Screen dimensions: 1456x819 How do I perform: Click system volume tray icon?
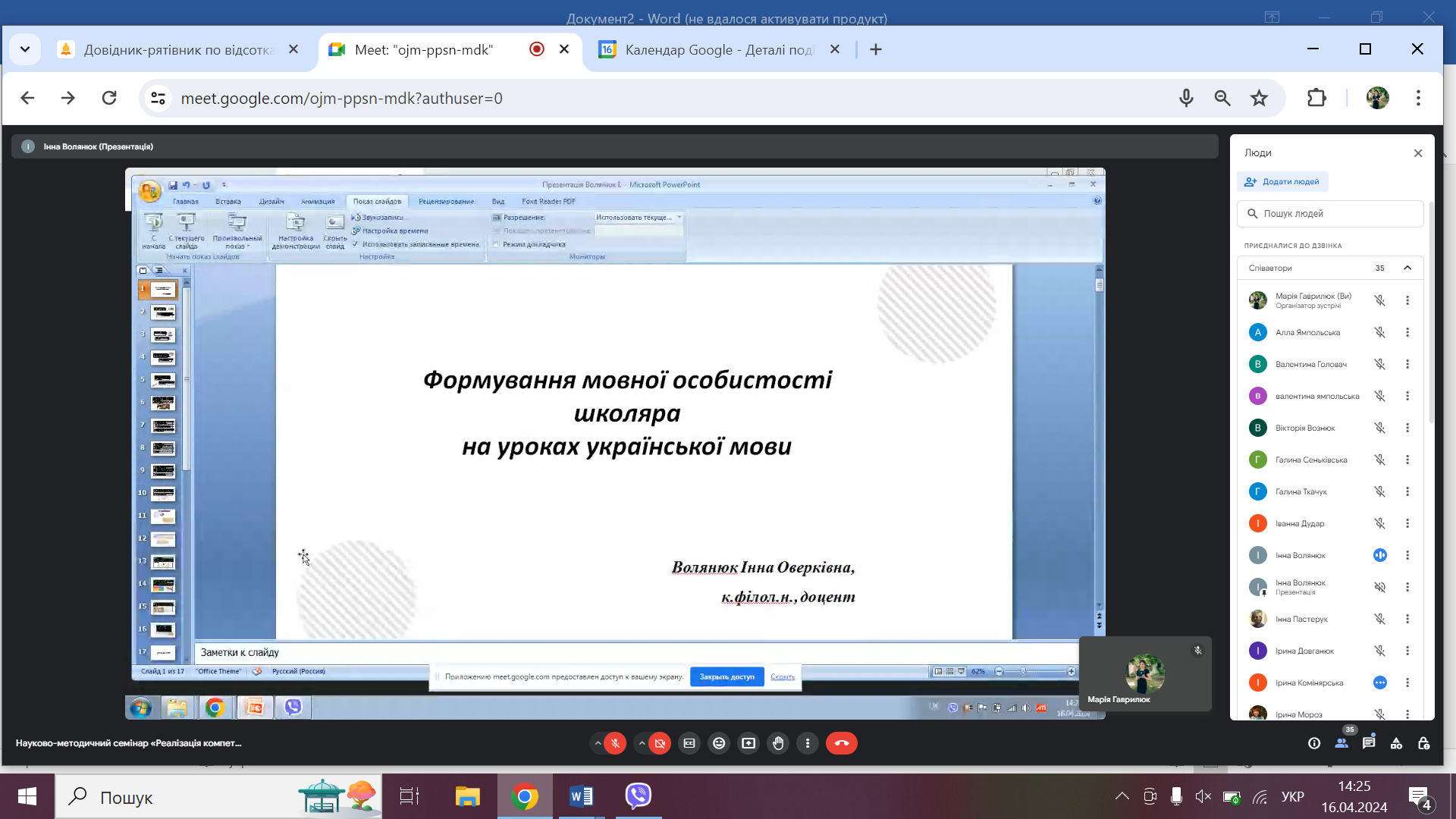point(1203,796)
